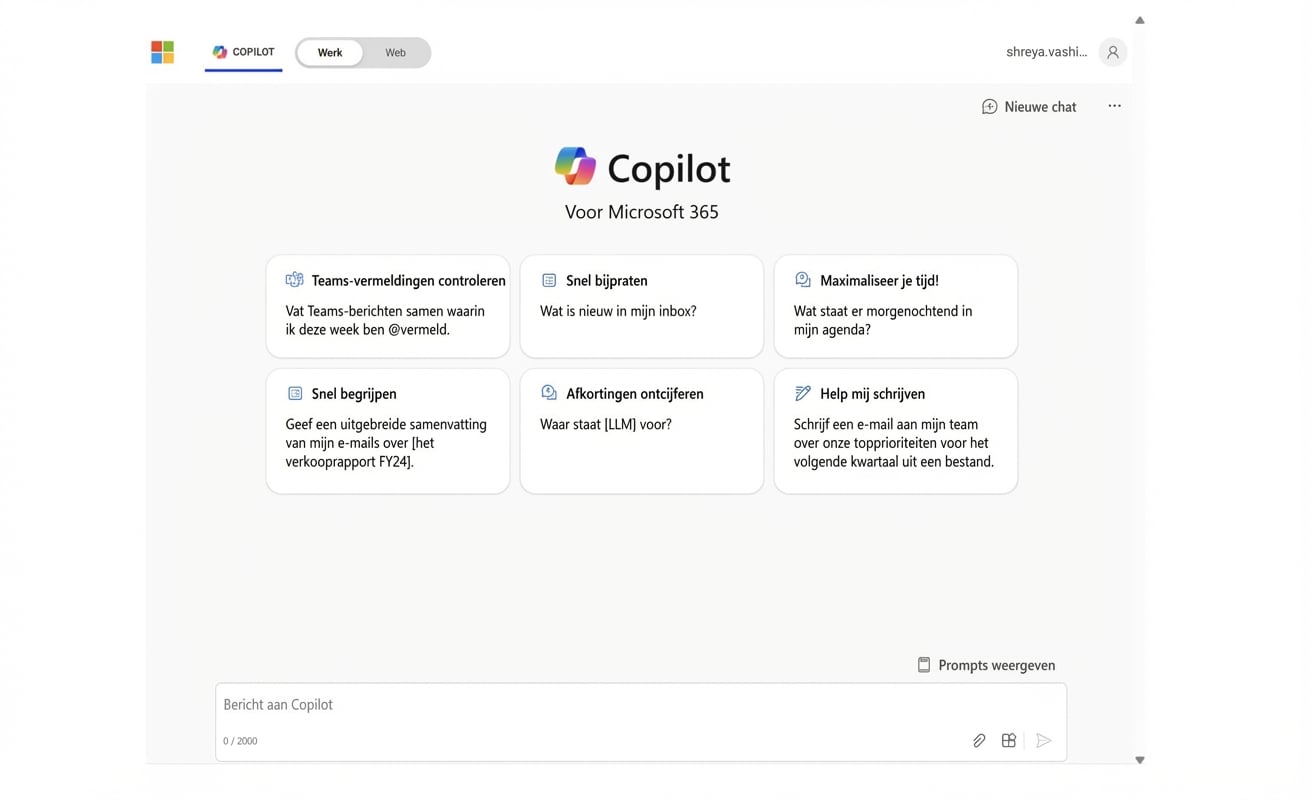Expand the 'Snel bijpraten' prompt card
1312x800 pixels.
[x=641, y=305]
